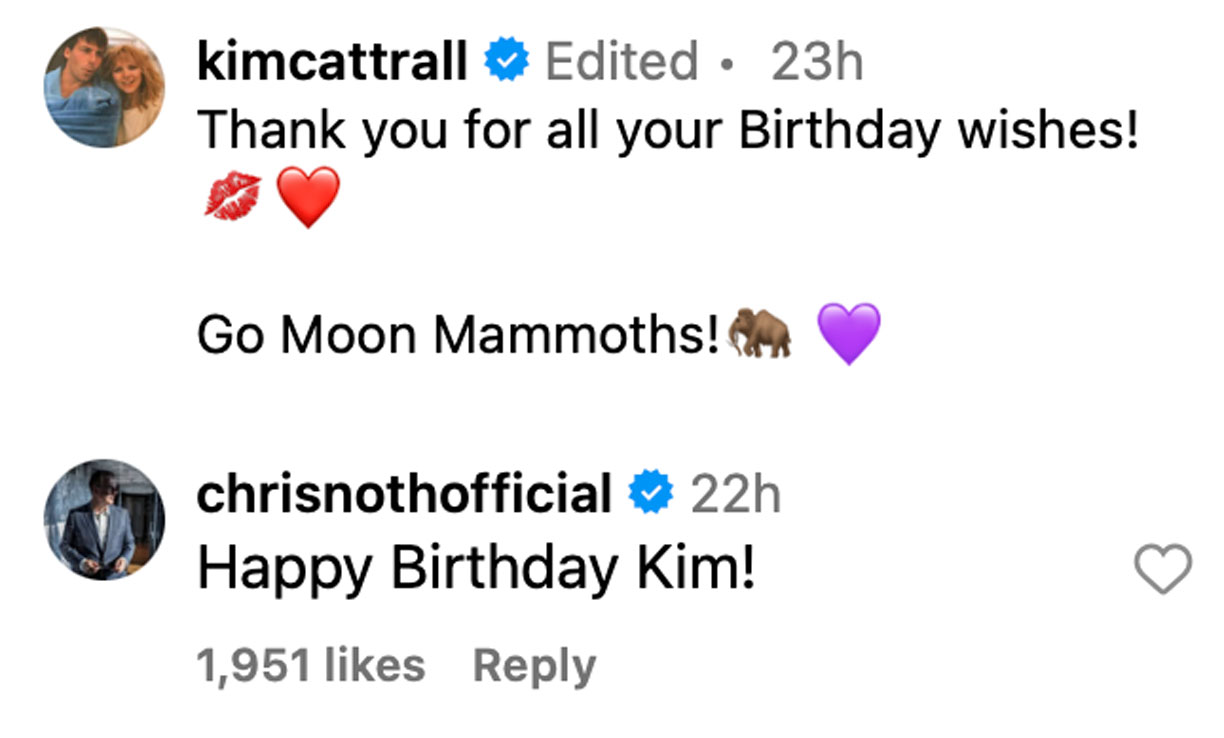Viewport: 1224px width, 738px height.
Task: Like Chris Noth's comment with the heart icon
Action: point(1163,570)
